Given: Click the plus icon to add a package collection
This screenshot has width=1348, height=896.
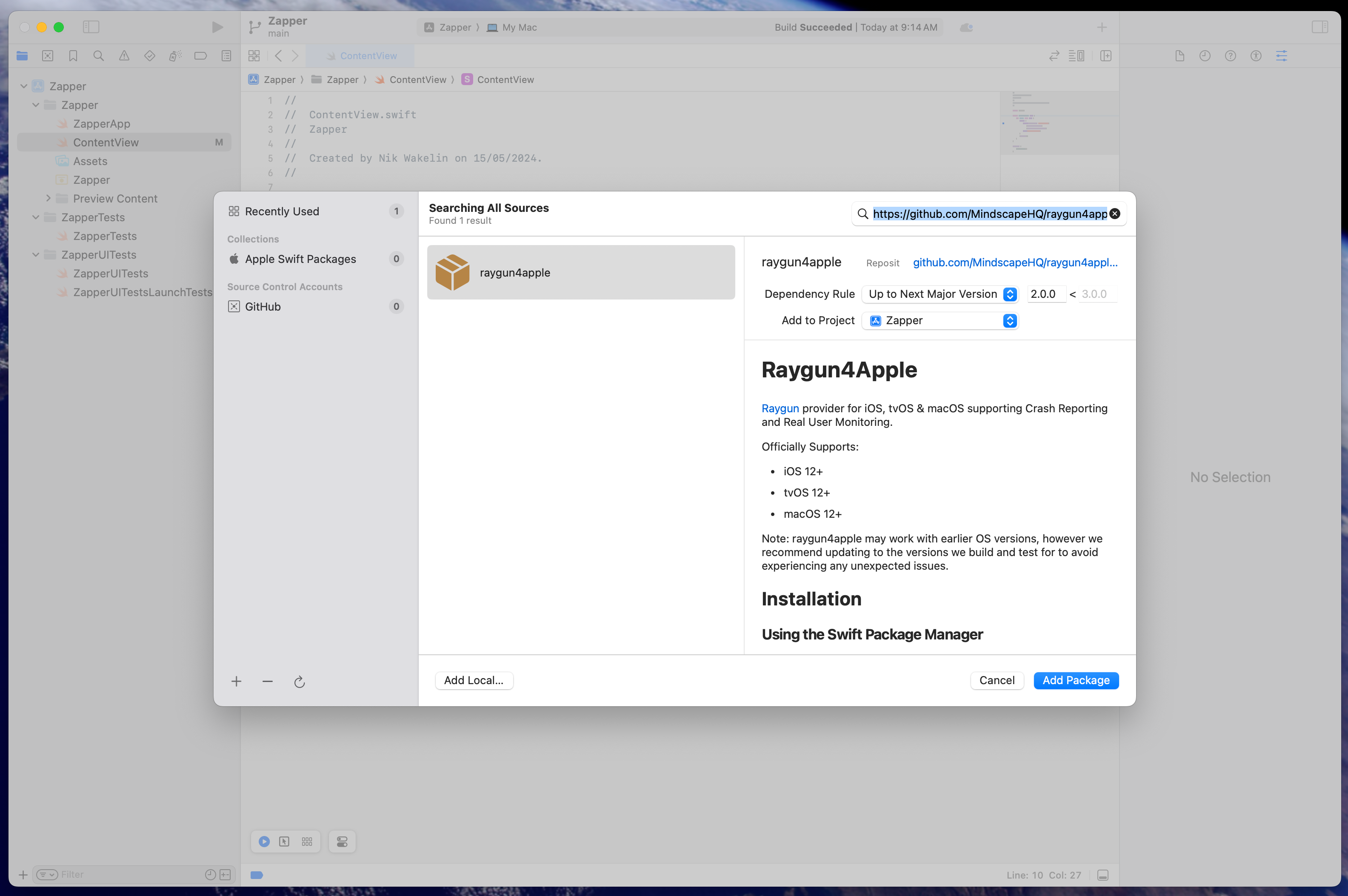Looking at the screenshot, I should coord(236,681).
